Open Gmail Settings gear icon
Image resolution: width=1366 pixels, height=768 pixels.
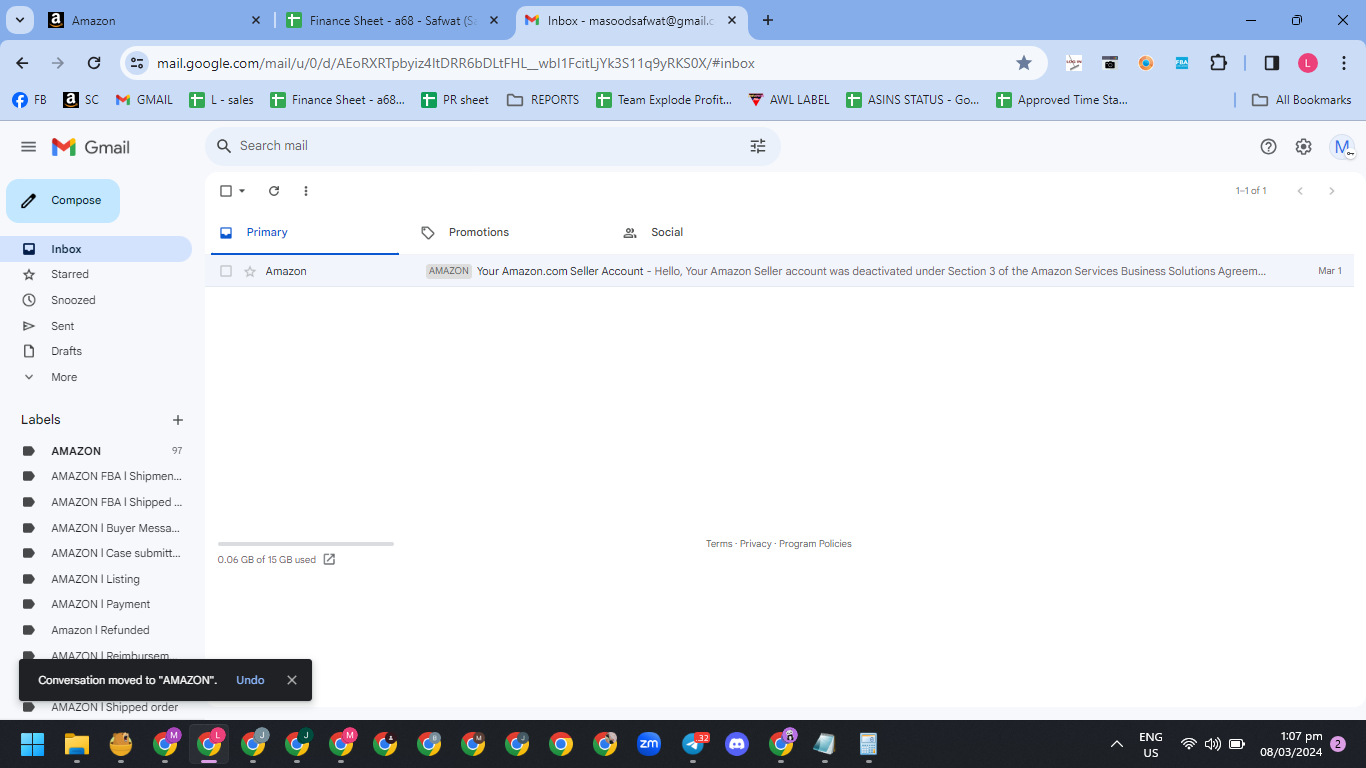1303,147
